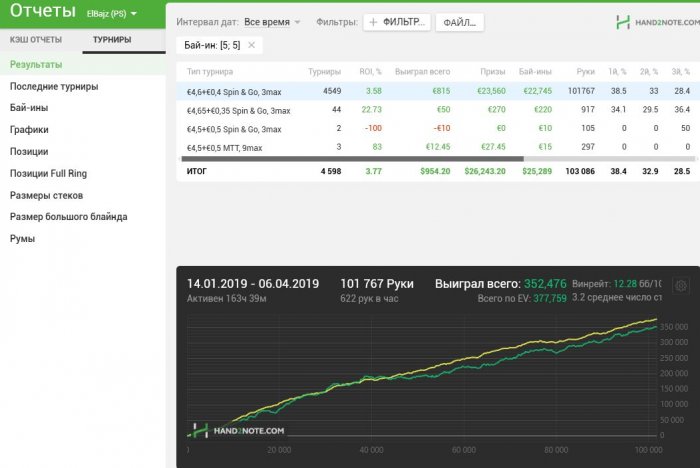Select the €4,6+€0,4 Spin & Go row
Screen dimensions: 700x468
click(236, 91)
